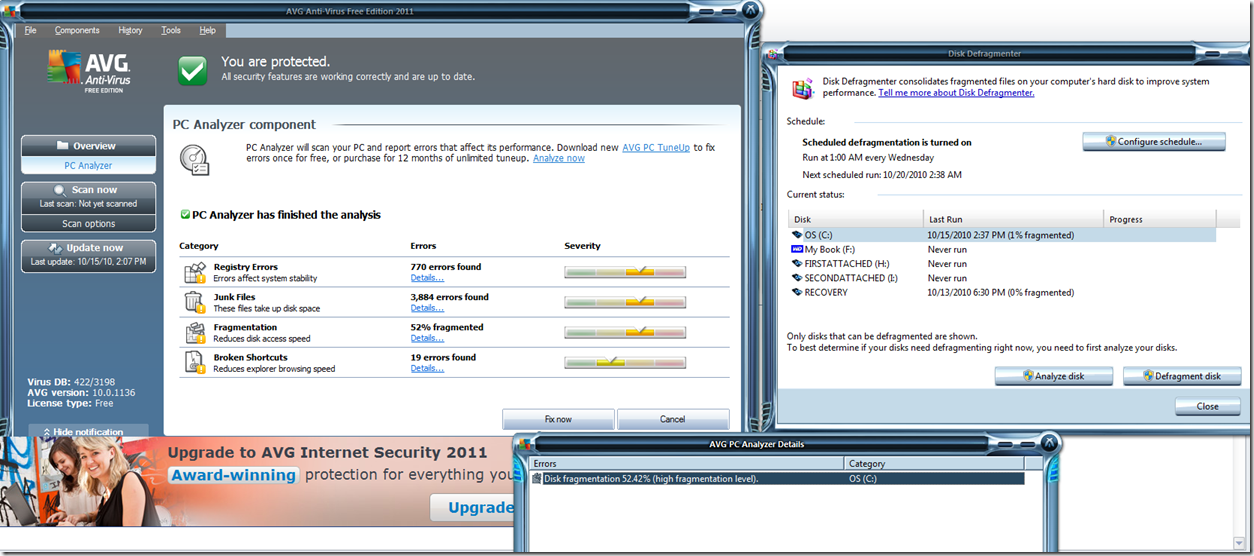1254x556 pixels.
Task: Click the Scan options button
Action: point(88,224)
